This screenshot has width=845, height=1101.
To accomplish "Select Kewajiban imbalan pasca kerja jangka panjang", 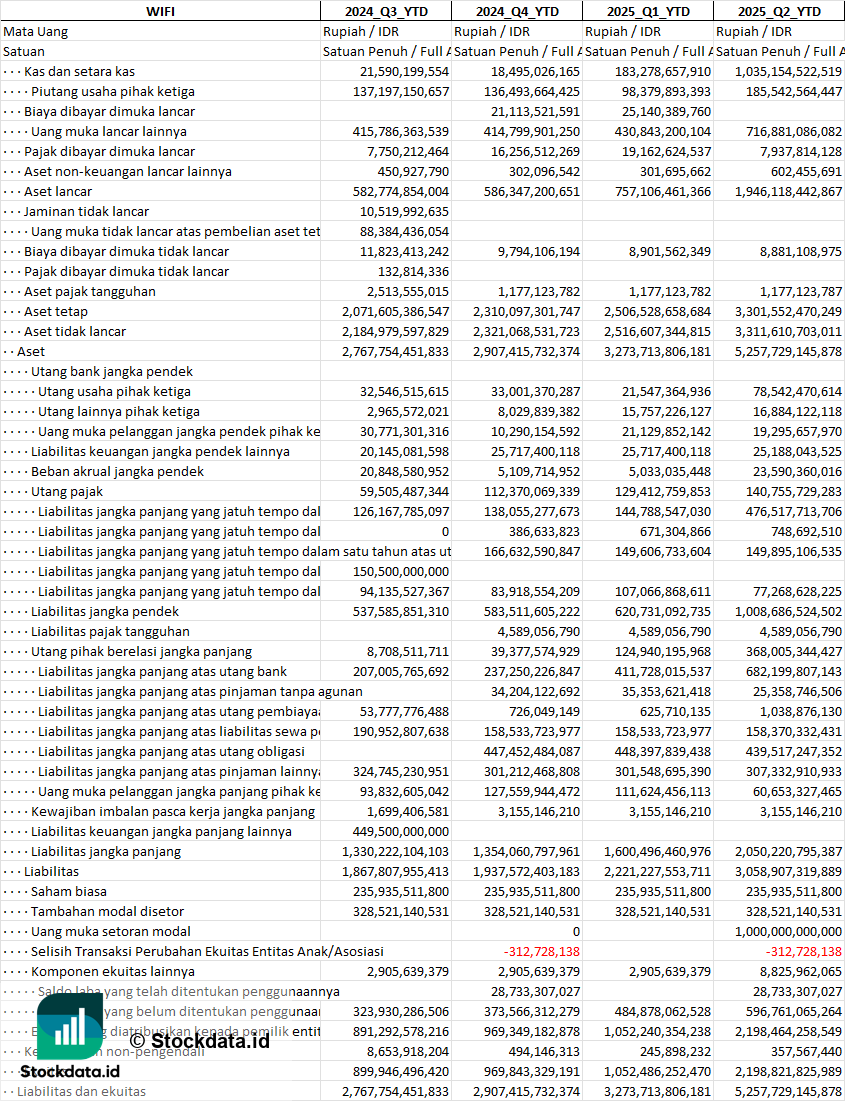I will tap(173, 812).
